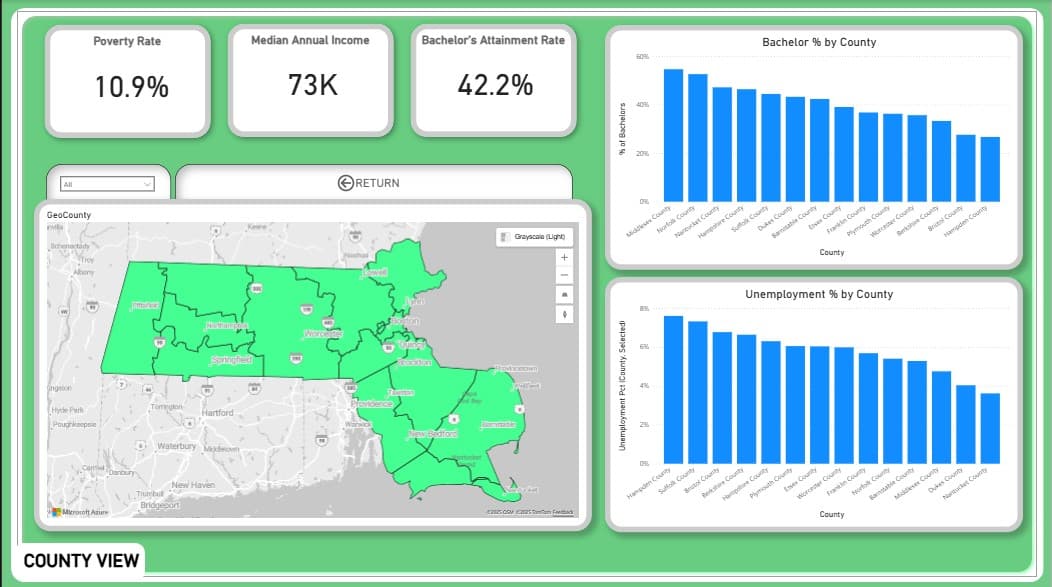Click the back arrow icon inside RETURN
Viewport: 1052px width, 587px height.
[x=346, y=181]
